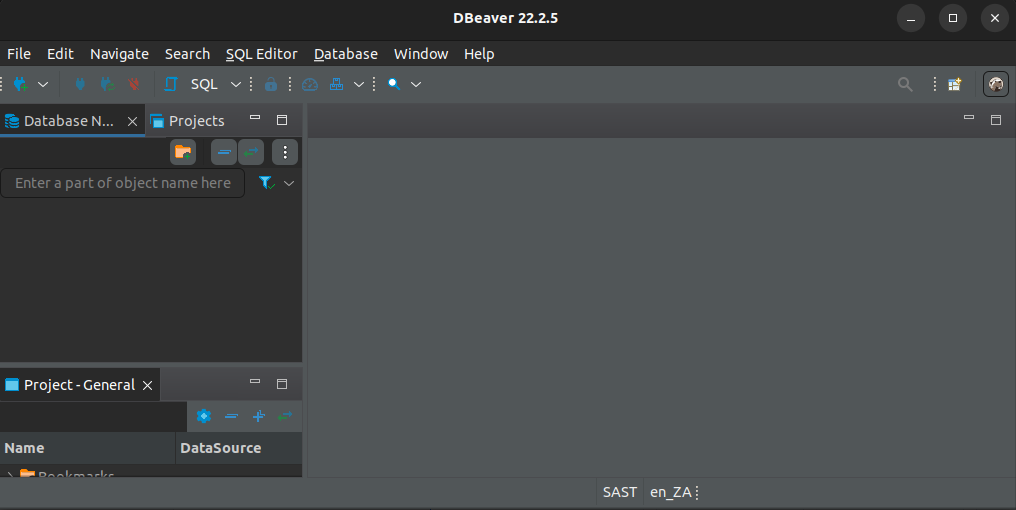1016x510 pixels.
Task: Open the Database menu
Action: tap(345, 54)
